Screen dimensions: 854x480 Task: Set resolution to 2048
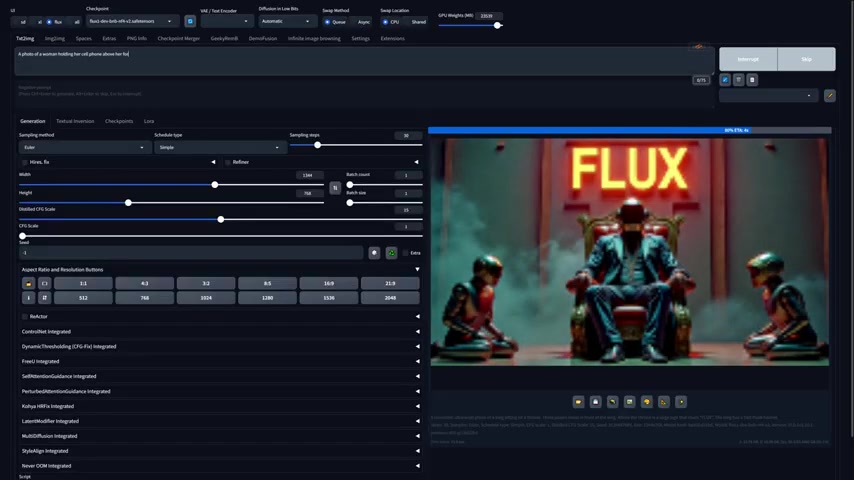tap(390, 298)
